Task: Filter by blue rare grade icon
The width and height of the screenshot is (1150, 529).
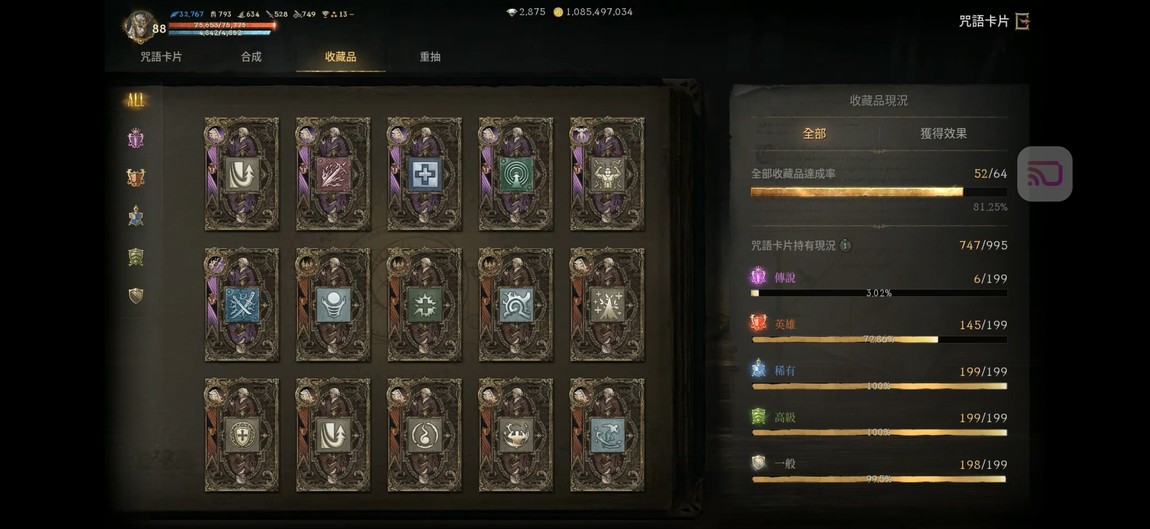Action: (136, 216)
